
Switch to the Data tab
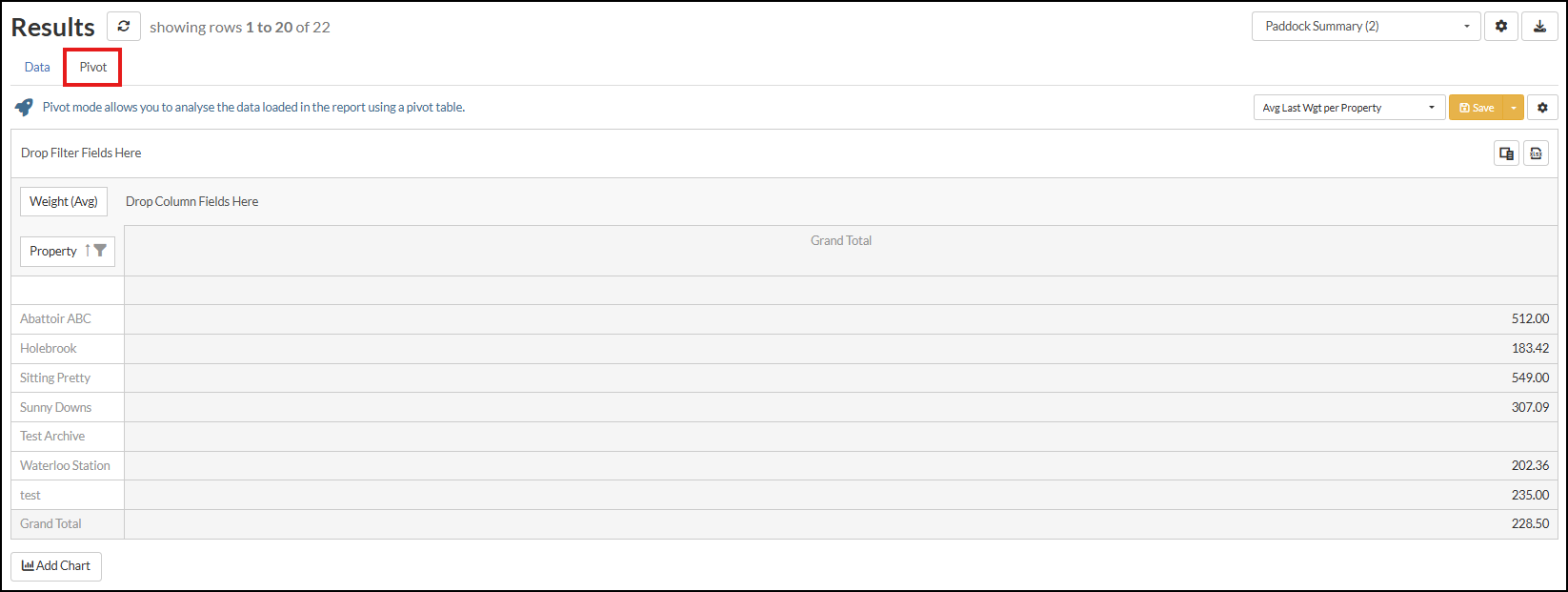[x=37, y=67]
